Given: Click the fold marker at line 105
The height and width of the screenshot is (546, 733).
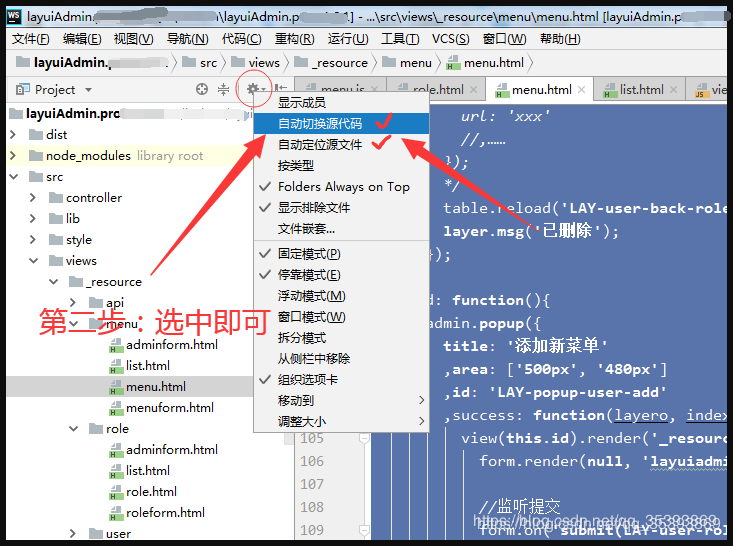Looking at the screenshot, I should (364, 438).
